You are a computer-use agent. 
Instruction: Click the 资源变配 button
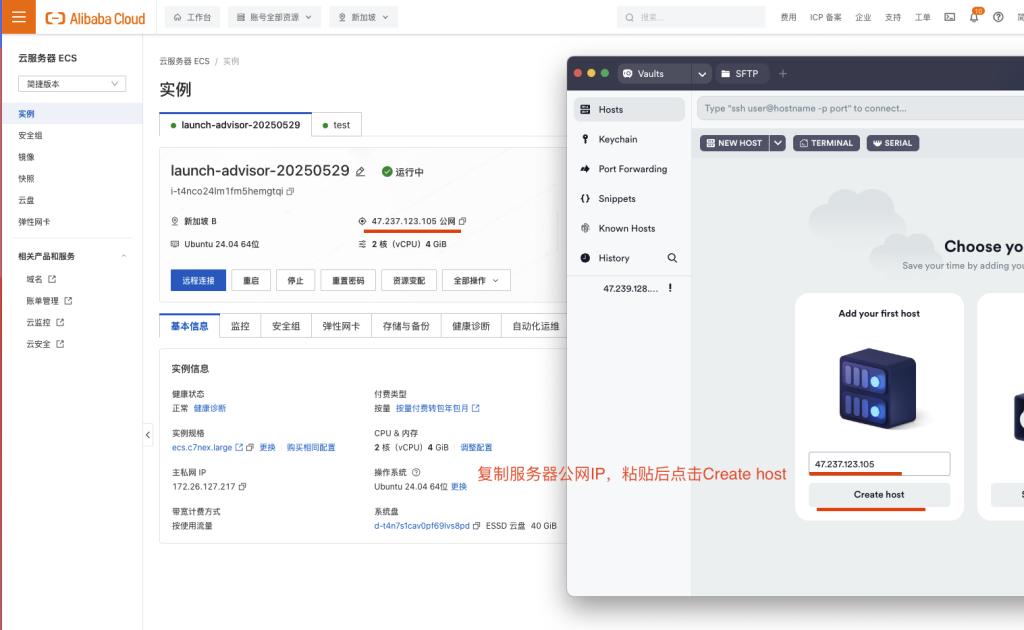point(409,280)
